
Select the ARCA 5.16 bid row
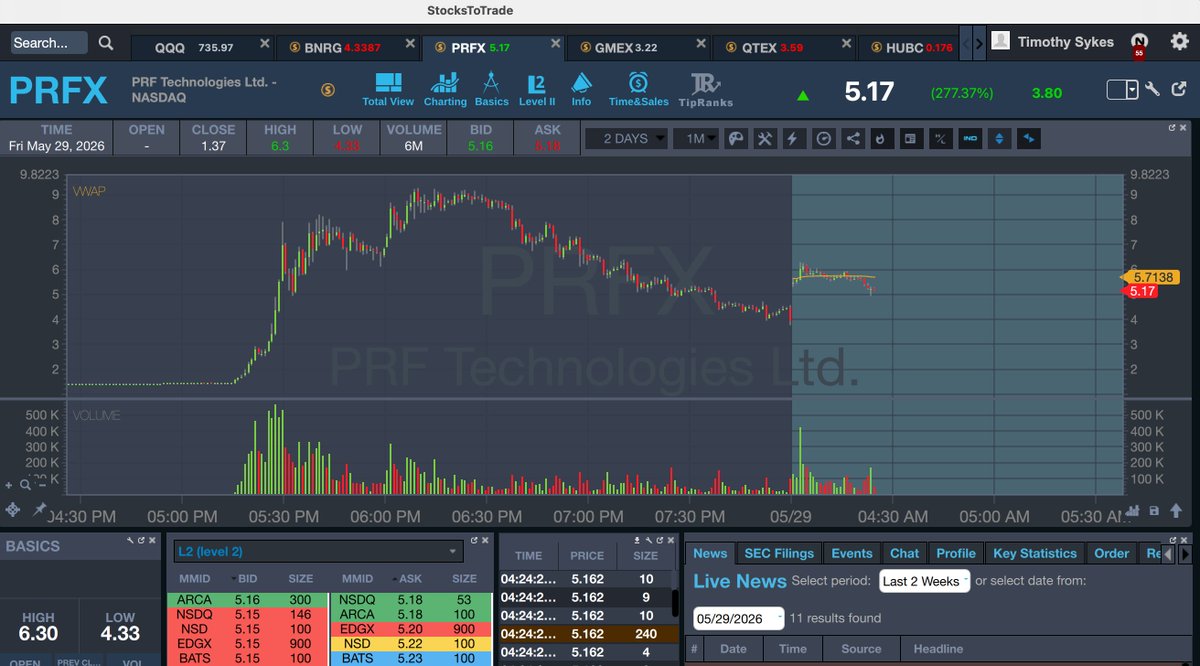tap(247, 600)
